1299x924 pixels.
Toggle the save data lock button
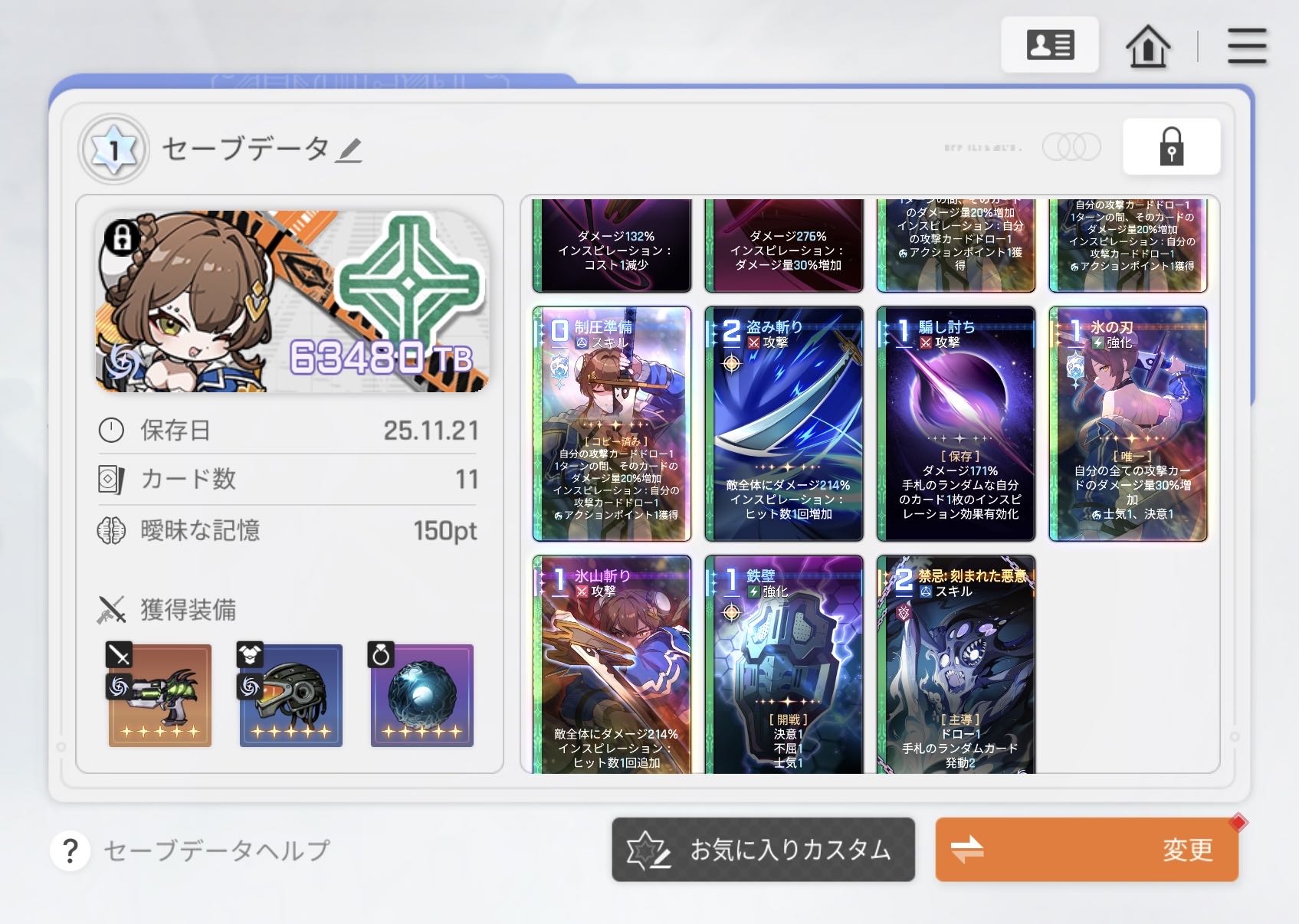(x=1171, y=146)
